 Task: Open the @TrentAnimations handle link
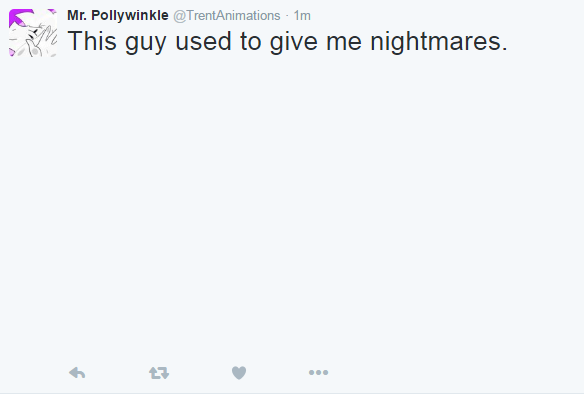click(x=227, y=16)
